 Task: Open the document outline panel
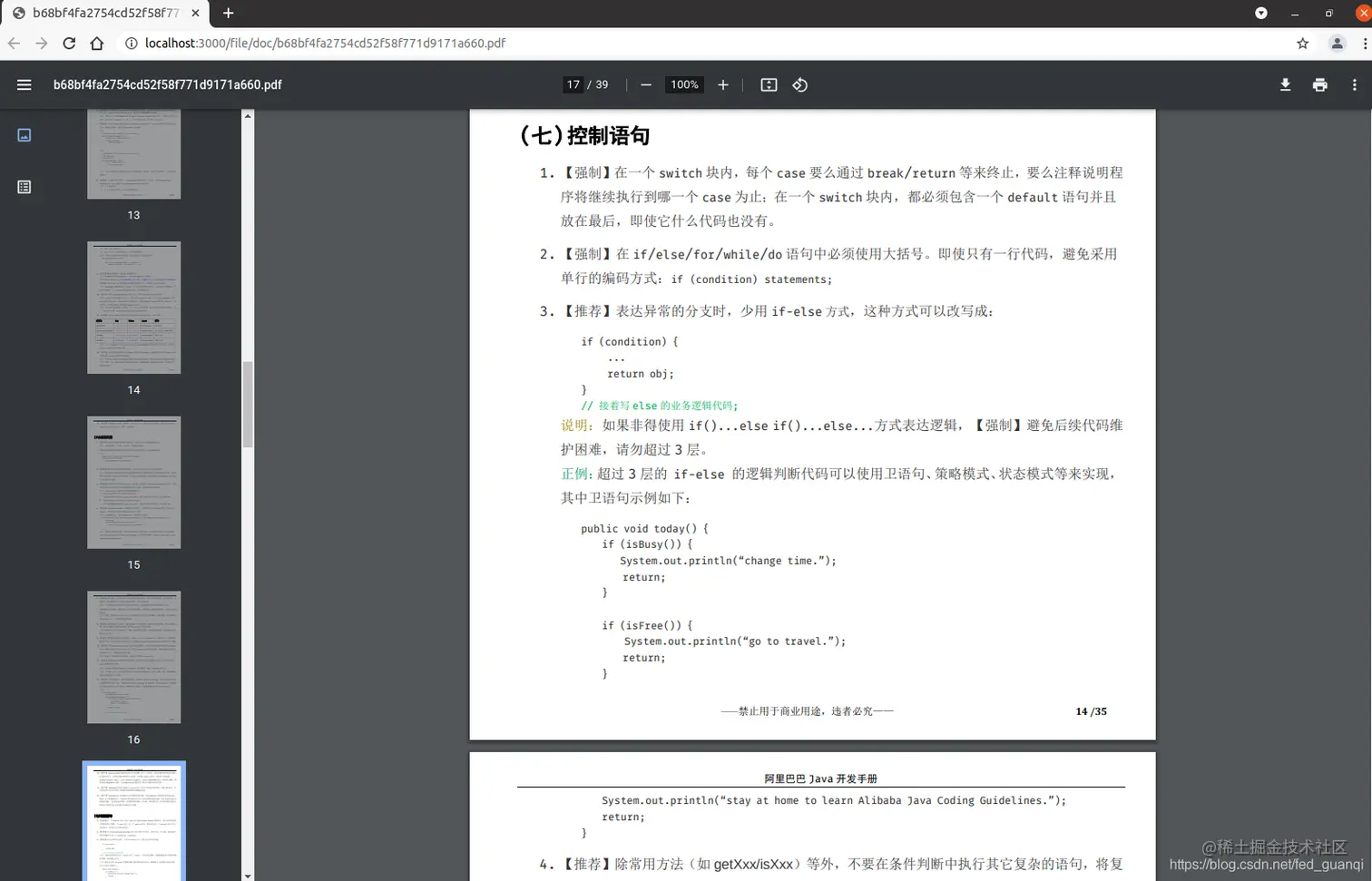pyautogui.click(x=23, y=187)
